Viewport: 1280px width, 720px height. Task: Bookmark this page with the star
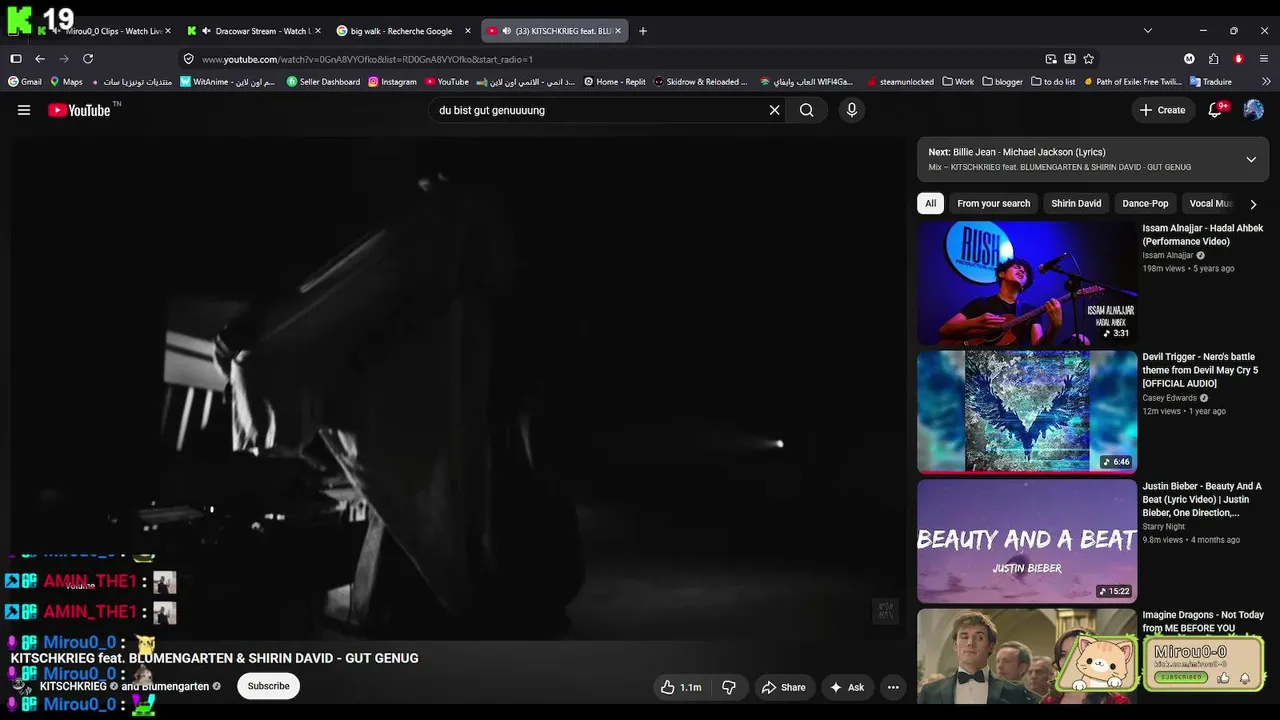tap(1088, 59)
